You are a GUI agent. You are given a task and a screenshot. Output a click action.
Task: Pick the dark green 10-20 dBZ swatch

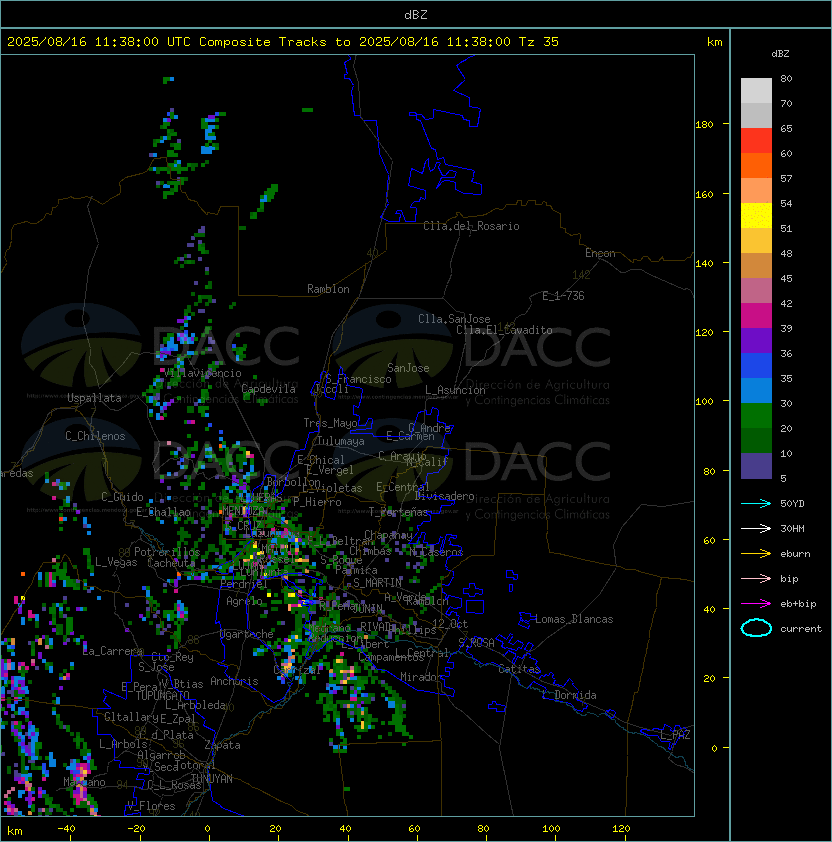(756, 440)
